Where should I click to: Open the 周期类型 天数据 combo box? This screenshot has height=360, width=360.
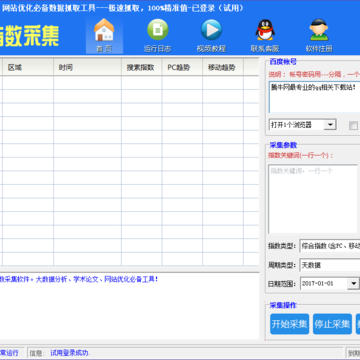pyautogui.click(x=329, y=265)
